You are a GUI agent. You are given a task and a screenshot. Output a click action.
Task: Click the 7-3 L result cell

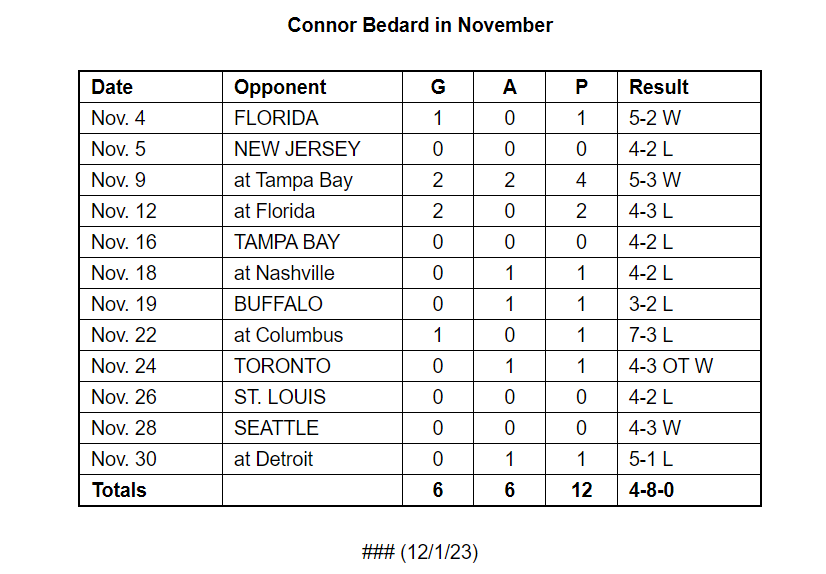coord(689,335)
